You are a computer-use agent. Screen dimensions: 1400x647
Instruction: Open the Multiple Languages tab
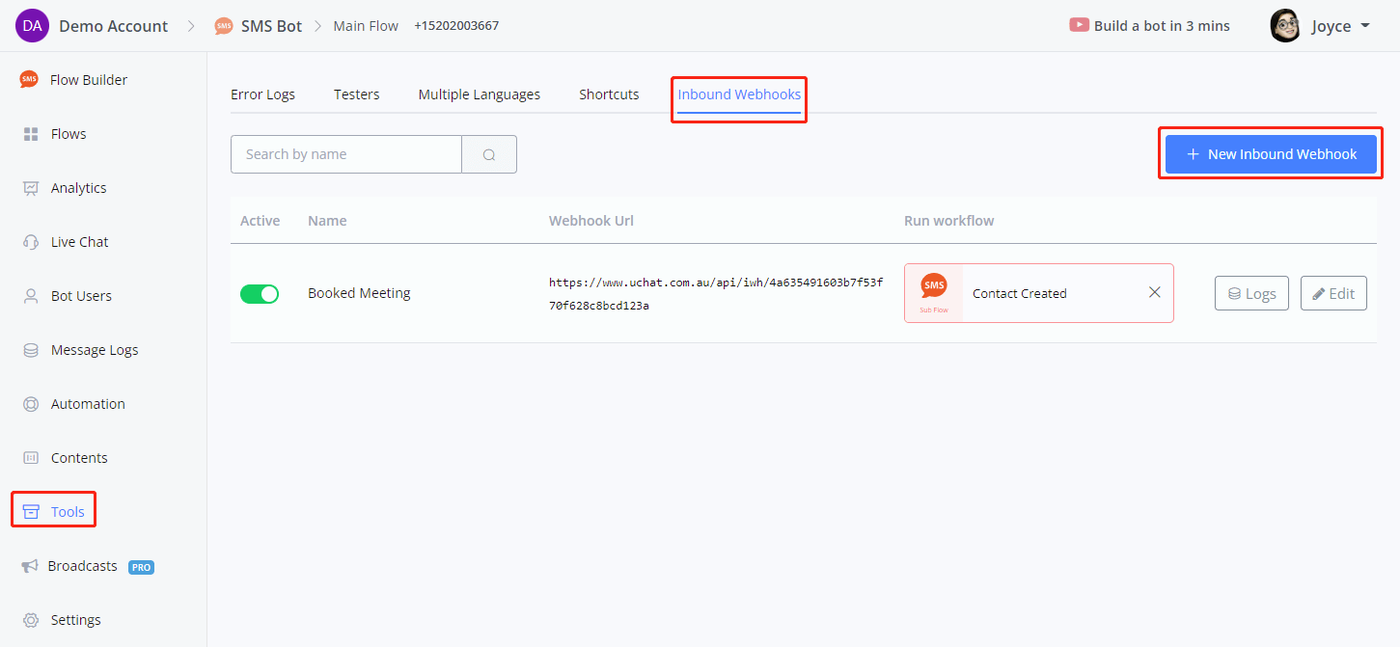(x=479, y=94)
